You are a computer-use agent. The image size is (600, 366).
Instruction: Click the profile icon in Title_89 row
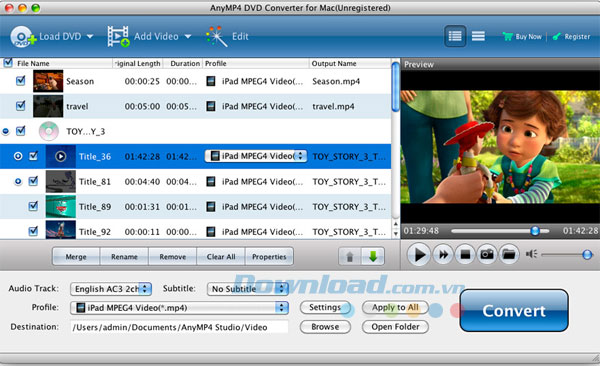click(x=210, y=207)
